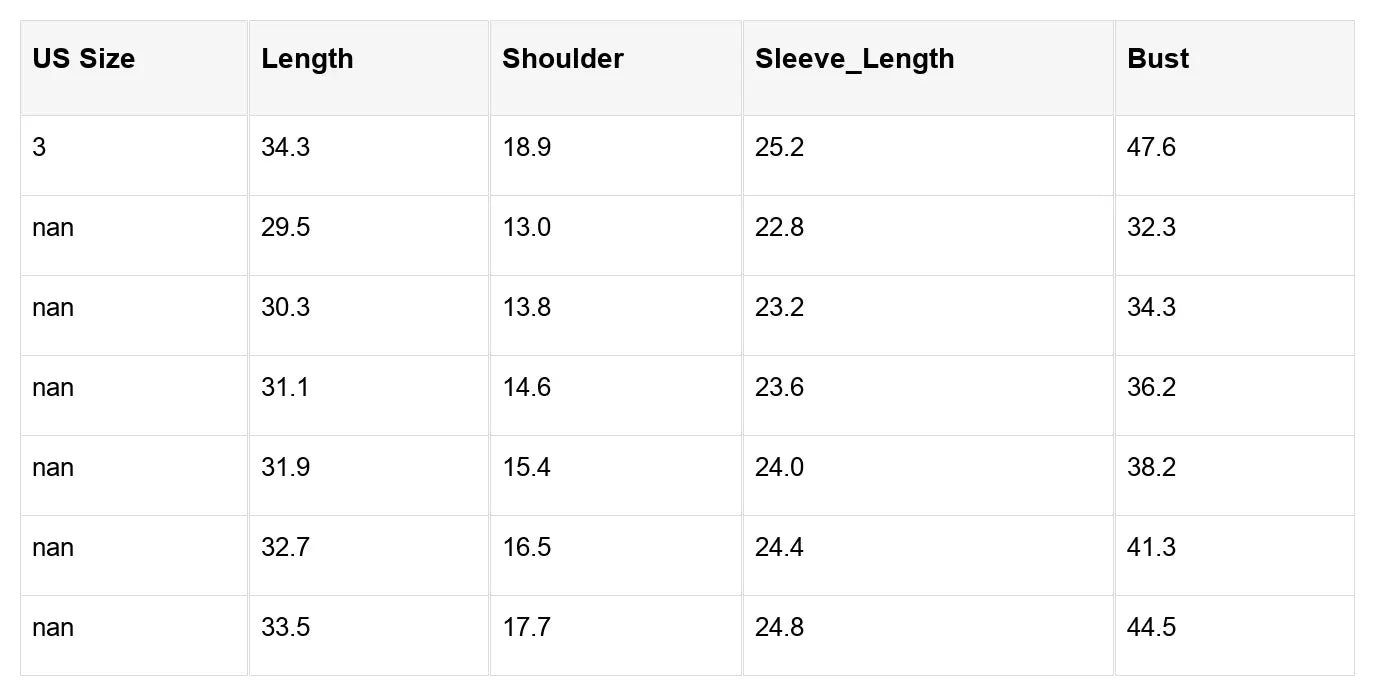
Task: Click the Shoulder value 13.0
Action: tap(527, 228)
